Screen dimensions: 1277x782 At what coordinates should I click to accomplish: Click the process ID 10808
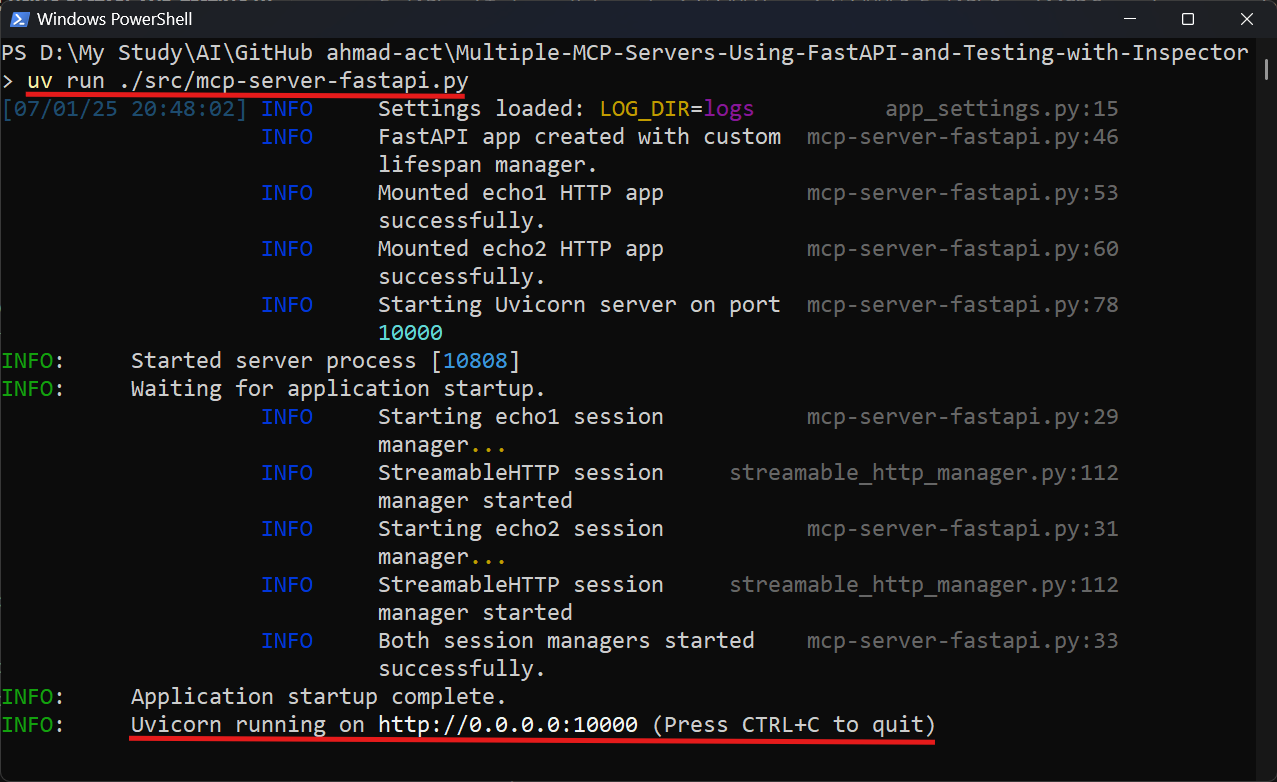(475, 360)
